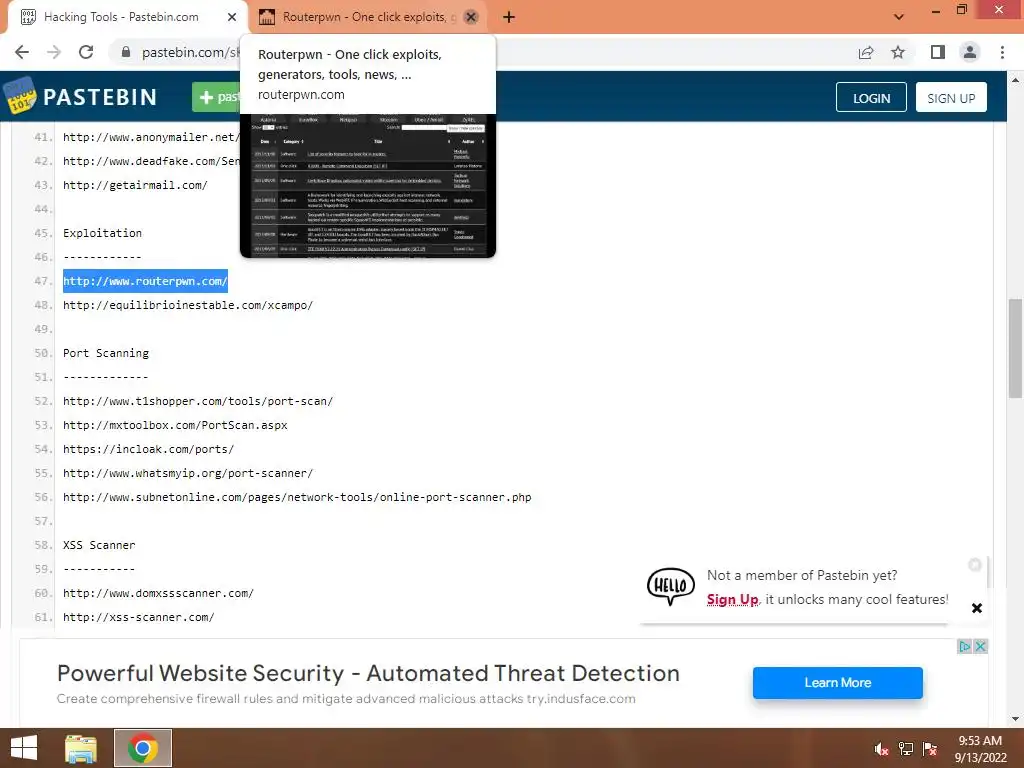Open the Routerpwn tab preview thumbnail

pos(368,185)
